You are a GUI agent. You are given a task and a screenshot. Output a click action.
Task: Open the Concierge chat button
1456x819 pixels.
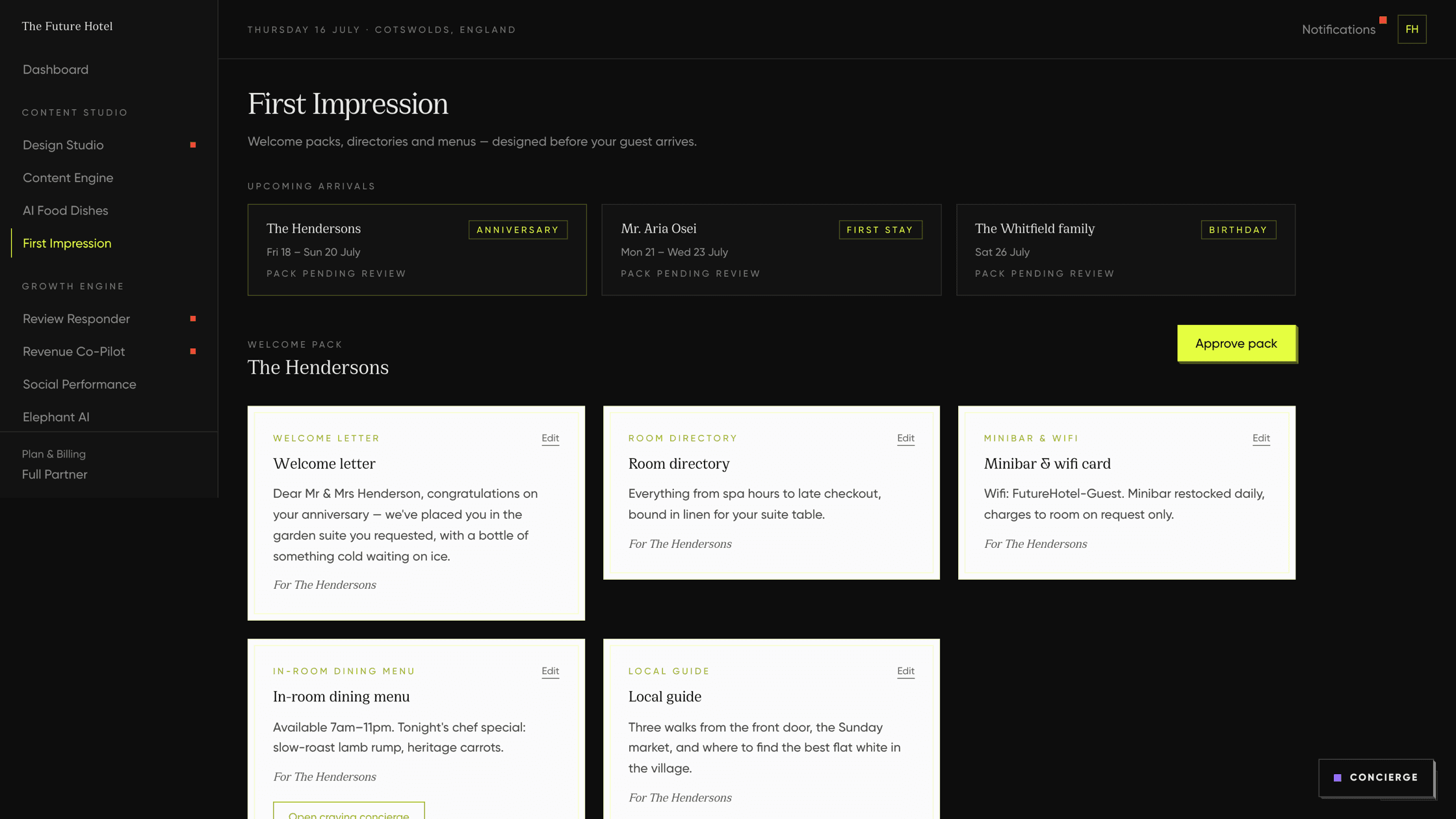[1376, 777]
